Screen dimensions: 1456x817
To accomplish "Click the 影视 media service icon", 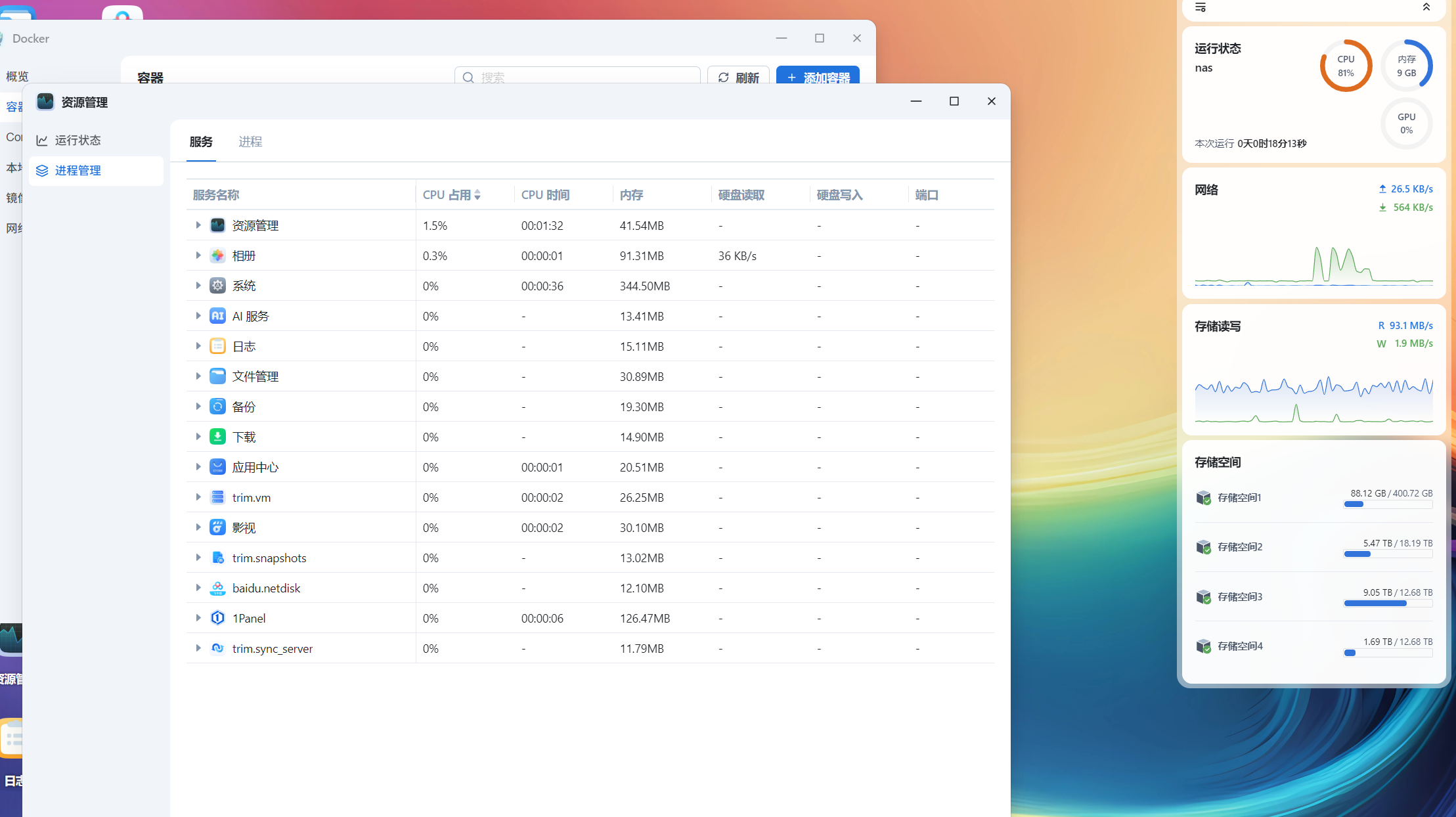I will (x=217, y=527).
